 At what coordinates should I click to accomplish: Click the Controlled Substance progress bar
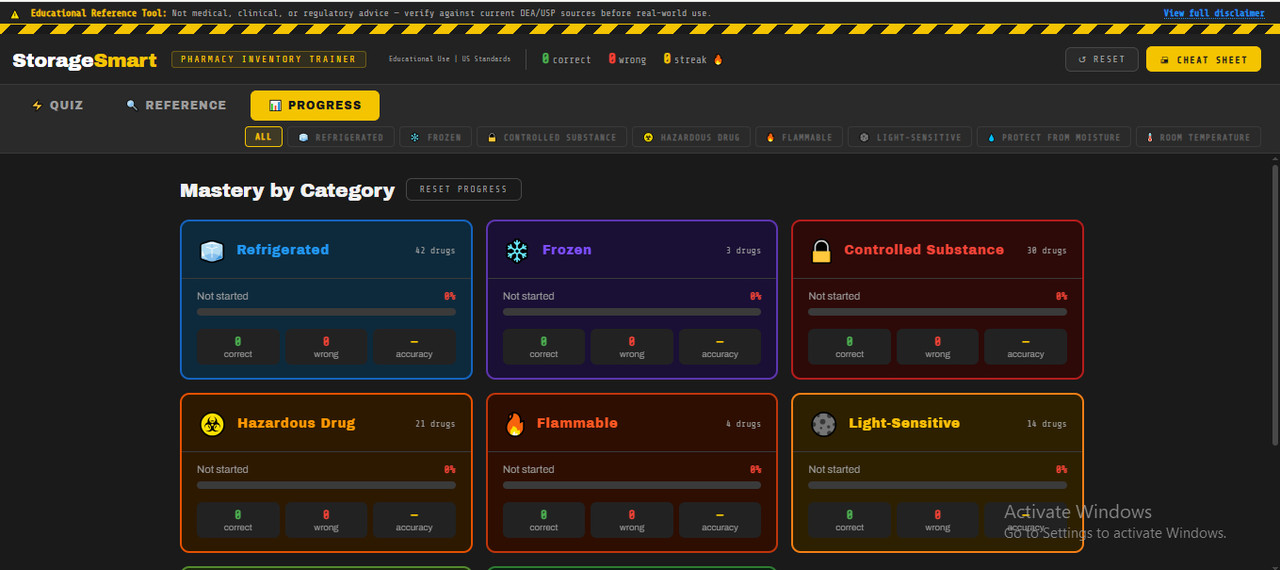937,312
